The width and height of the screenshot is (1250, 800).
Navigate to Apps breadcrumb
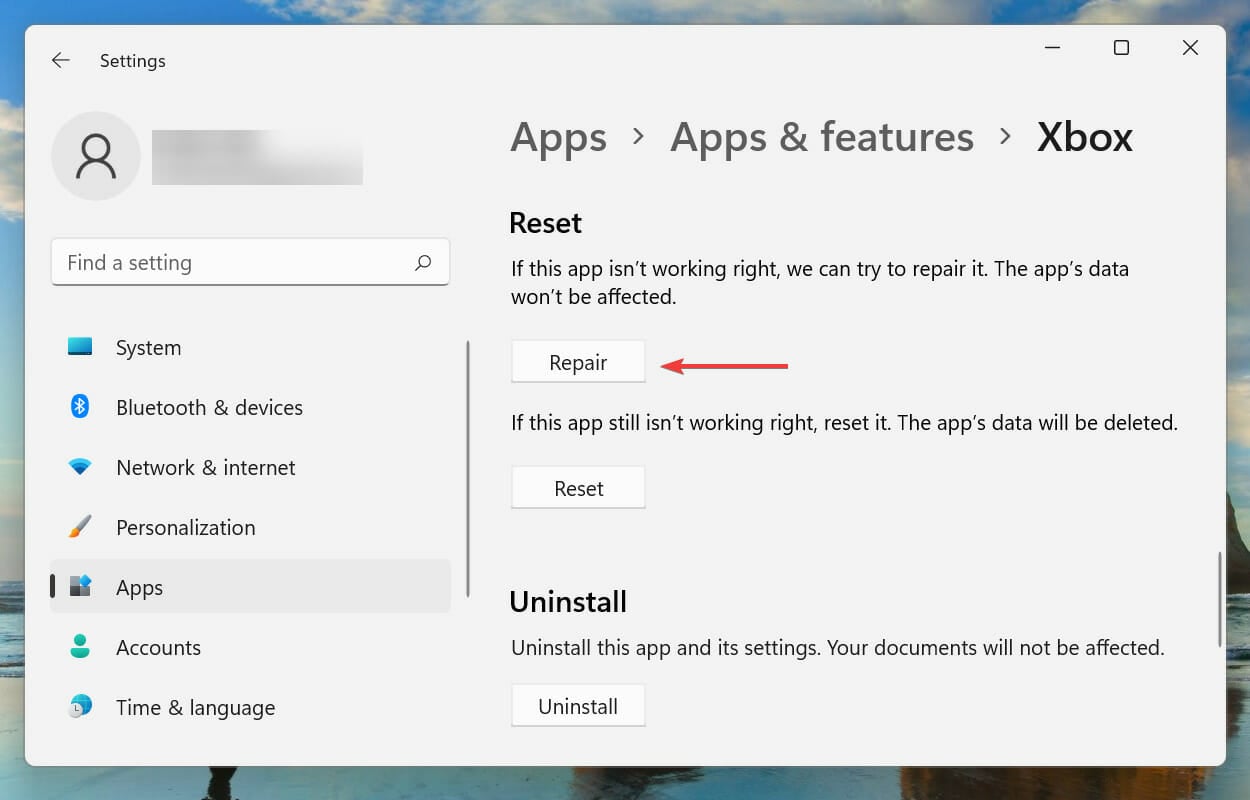558,138
